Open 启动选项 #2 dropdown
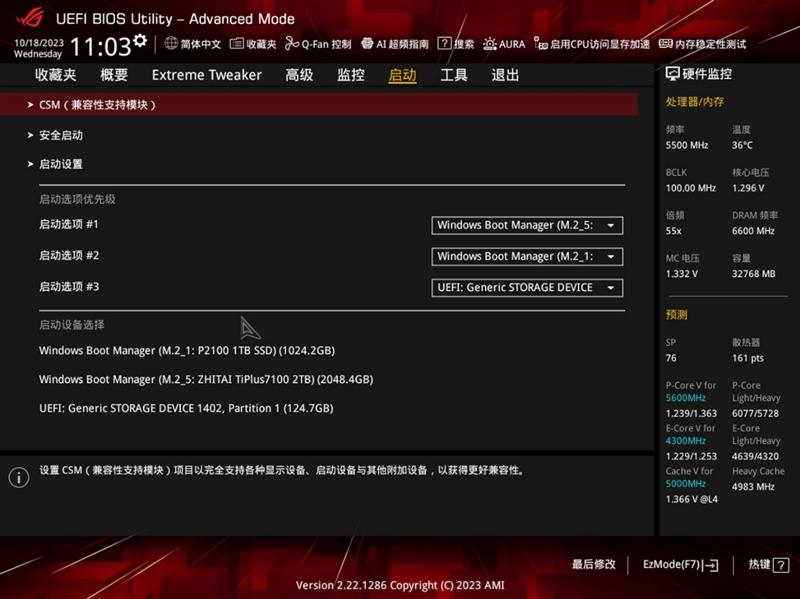The height and width of the screenshot is (599, 800). [527, 257]
